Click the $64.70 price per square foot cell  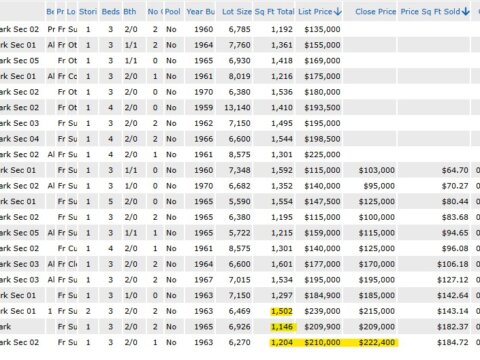pos(455,170)
